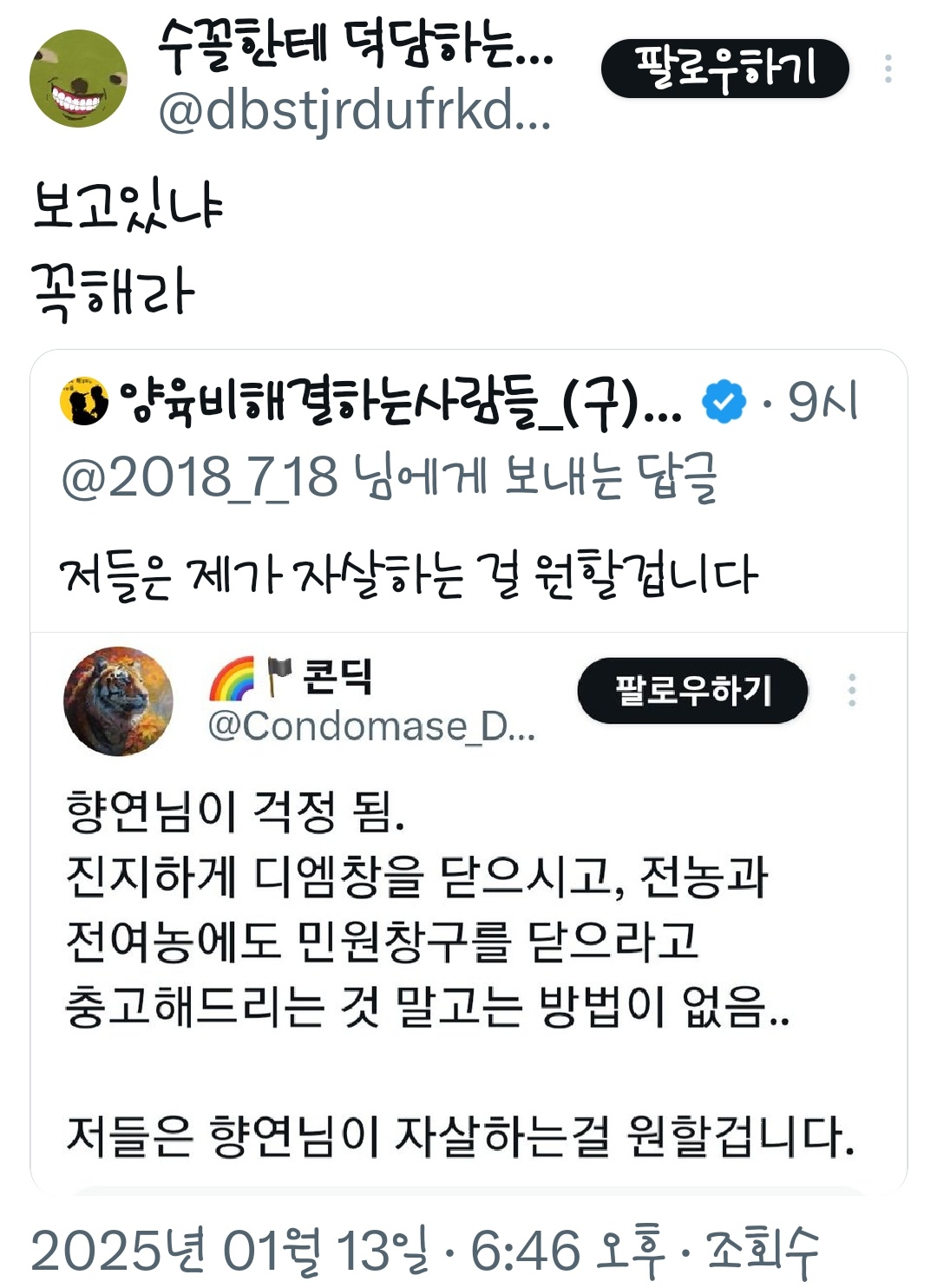Open the @2018_7_18 reply mention

point(199,476)
